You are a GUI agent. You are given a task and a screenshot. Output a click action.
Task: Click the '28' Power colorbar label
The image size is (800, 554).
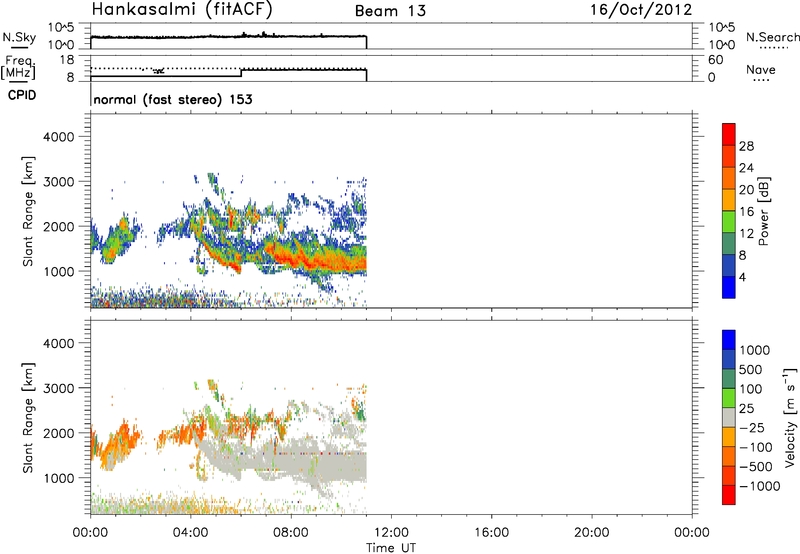tap(746, 146)
